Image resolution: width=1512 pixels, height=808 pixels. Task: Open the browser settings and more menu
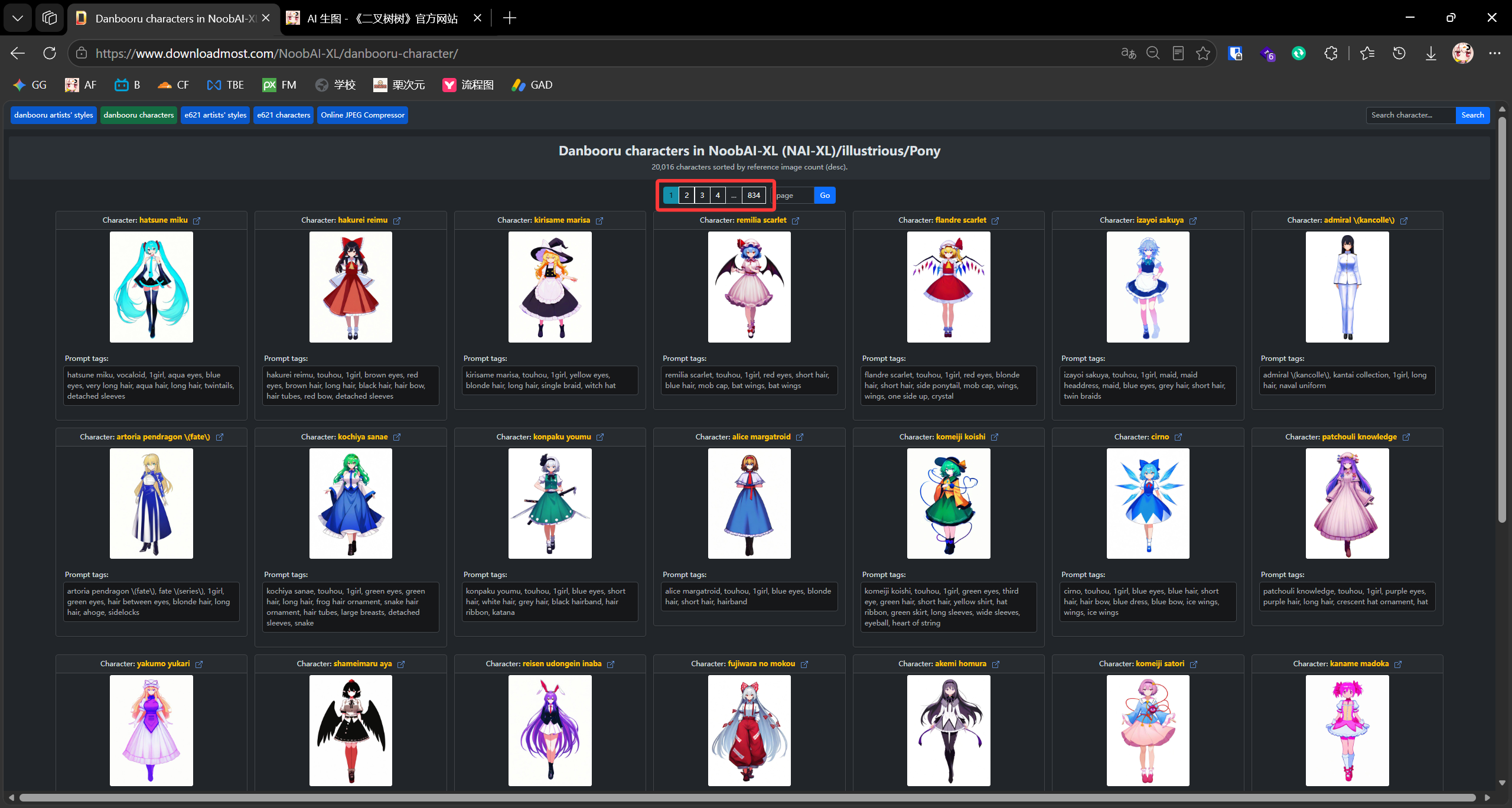[x=1494, y=53]
